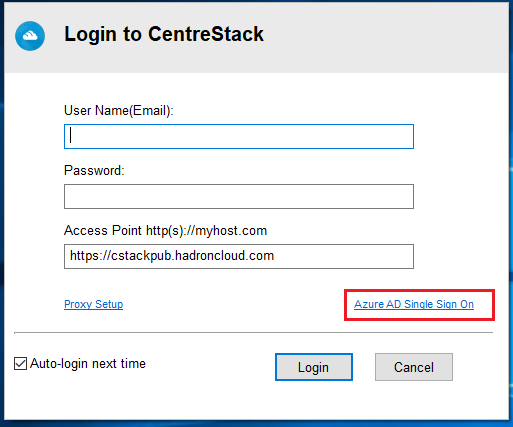Click the CentreStack cloud logo icon

tap(30, 36)
